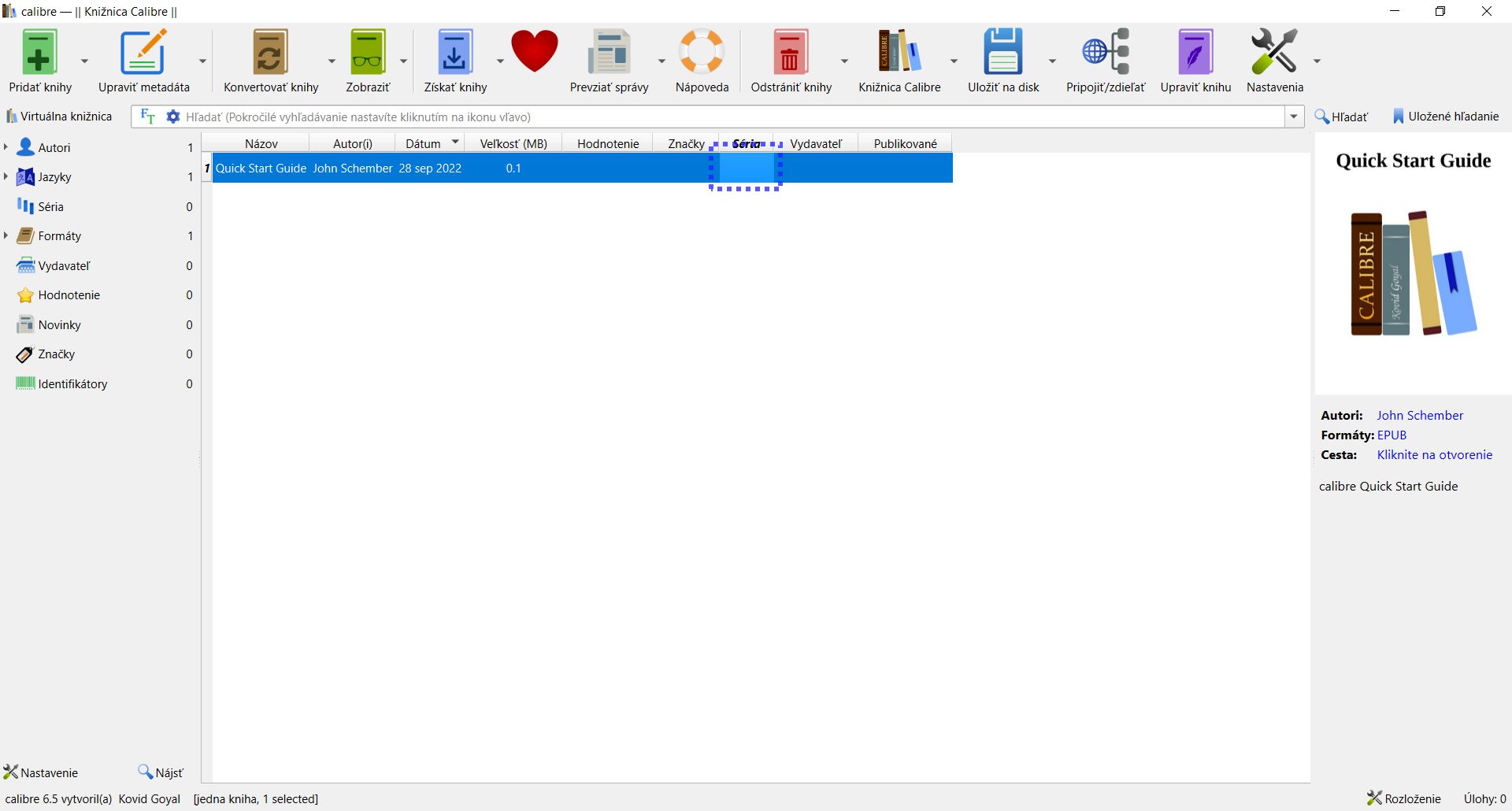Click Získať knihy download icon
The image size is (1512, 811).
(x=454, y=53)
